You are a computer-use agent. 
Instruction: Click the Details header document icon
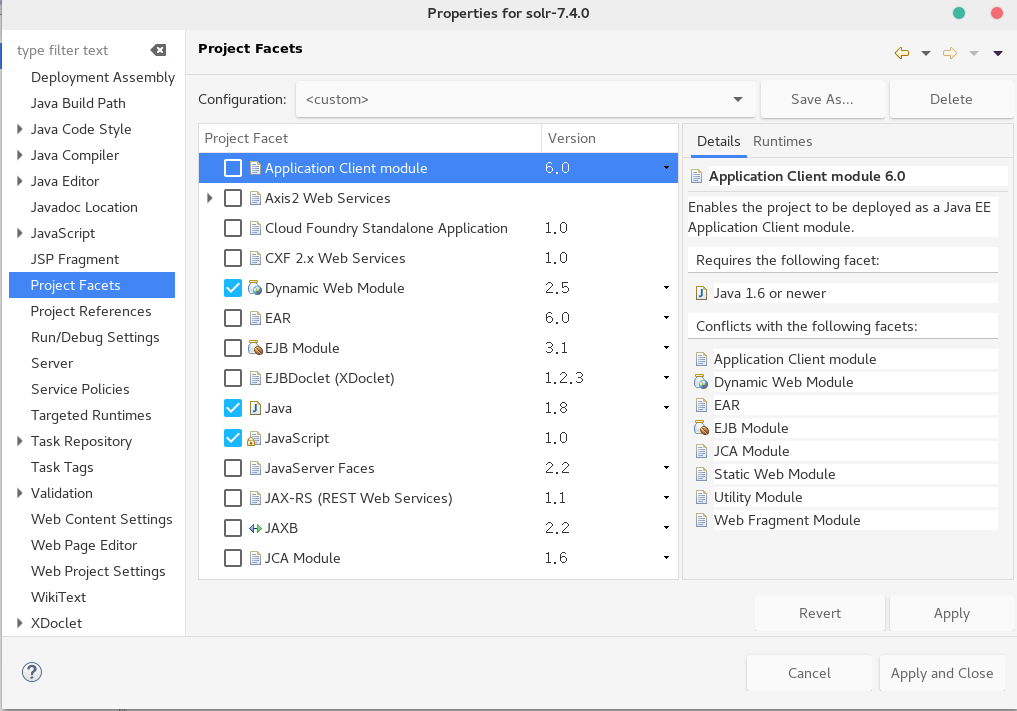point(697,176)
